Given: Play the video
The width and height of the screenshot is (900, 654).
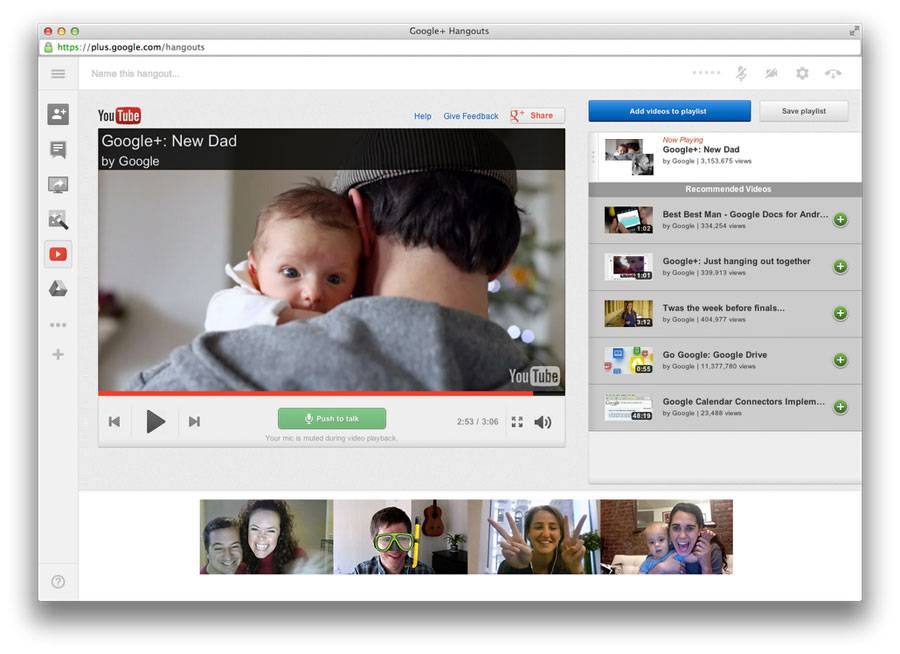Looking at the screenshot, I should [156, 421].
